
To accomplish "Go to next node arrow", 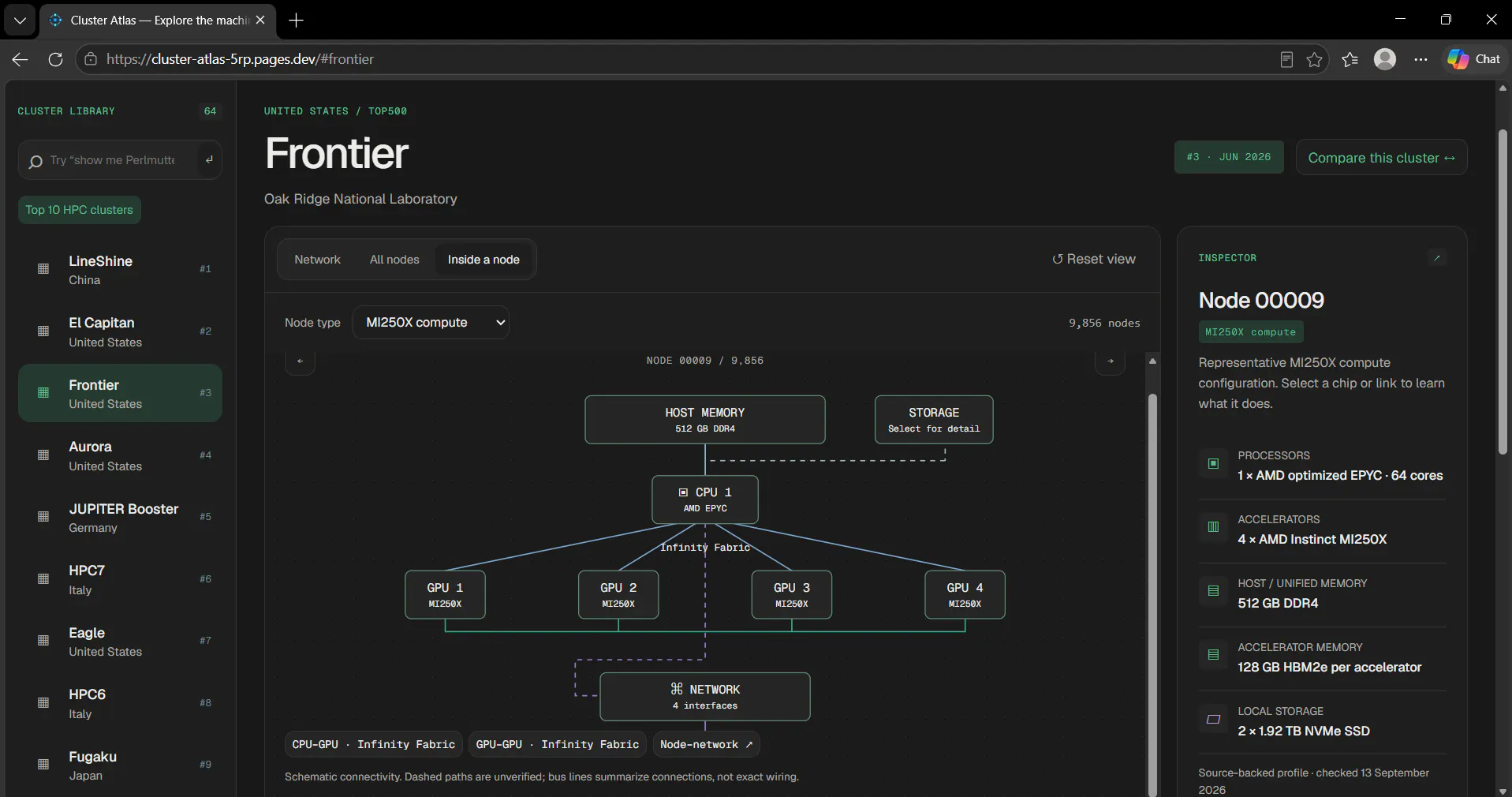I will click(x=1111, y=361).
